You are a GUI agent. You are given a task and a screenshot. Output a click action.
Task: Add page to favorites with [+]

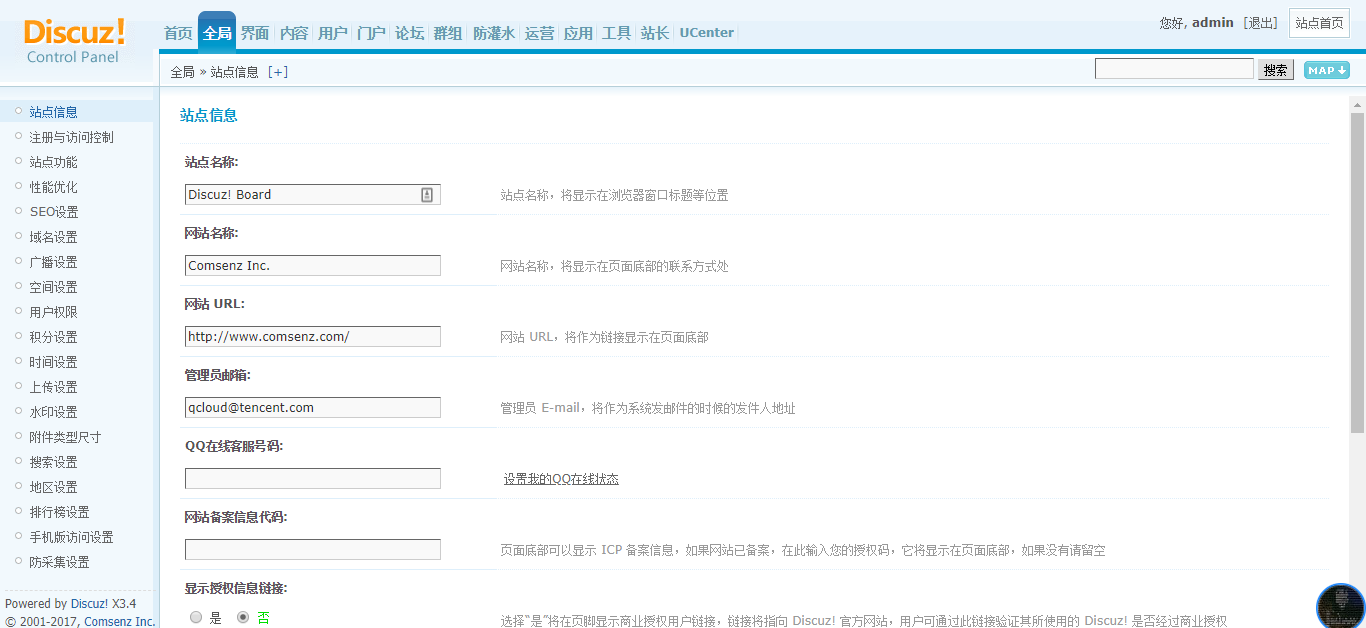pyautogui.click(x=278, y=72)
